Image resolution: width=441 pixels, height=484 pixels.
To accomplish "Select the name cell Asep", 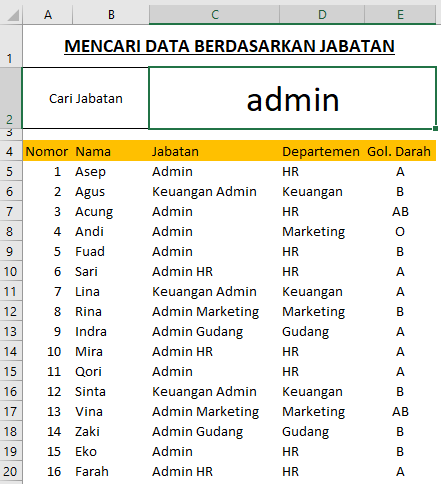I will (111, 171).
